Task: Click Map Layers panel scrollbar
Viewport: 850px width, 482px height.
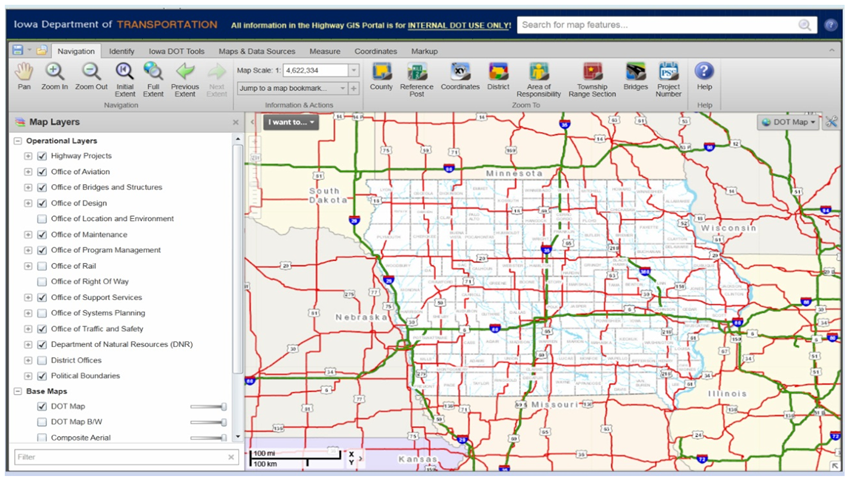Action: 237,259
